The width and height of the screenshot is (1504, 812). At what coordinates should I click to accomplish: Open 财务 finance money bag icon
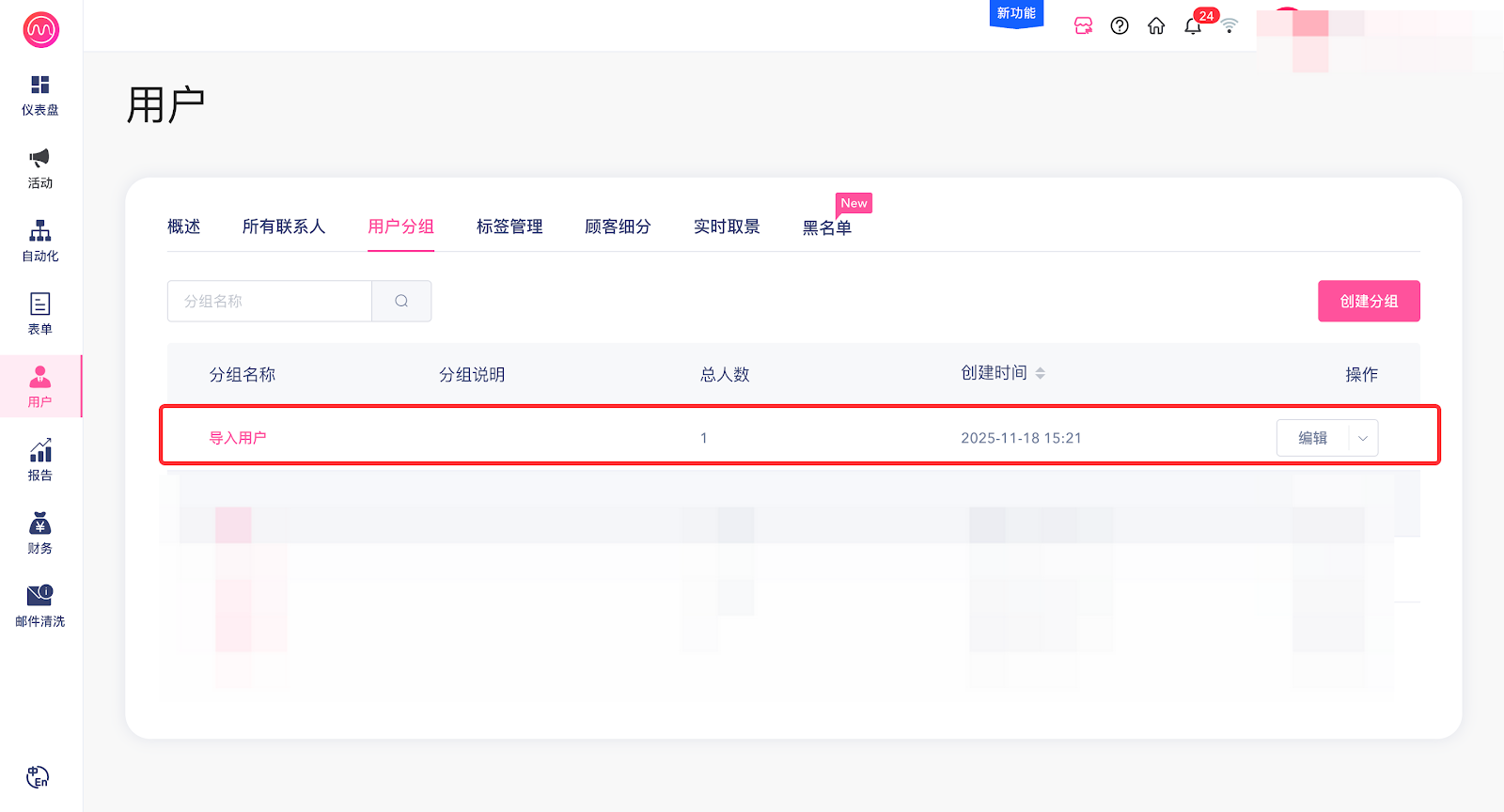[x=39, y=524]
